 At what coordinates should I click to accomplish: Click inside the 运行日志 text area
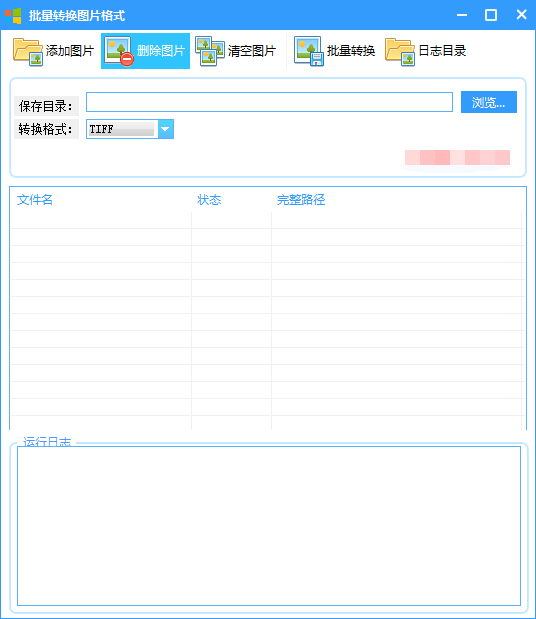click(x=269, y=526)
